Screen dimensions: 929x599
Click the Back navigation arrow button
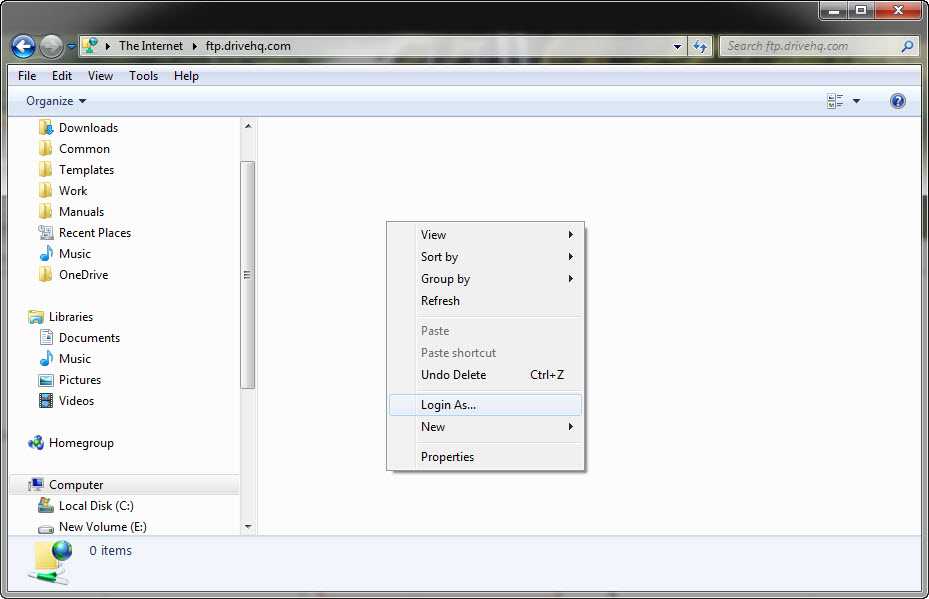24,46
